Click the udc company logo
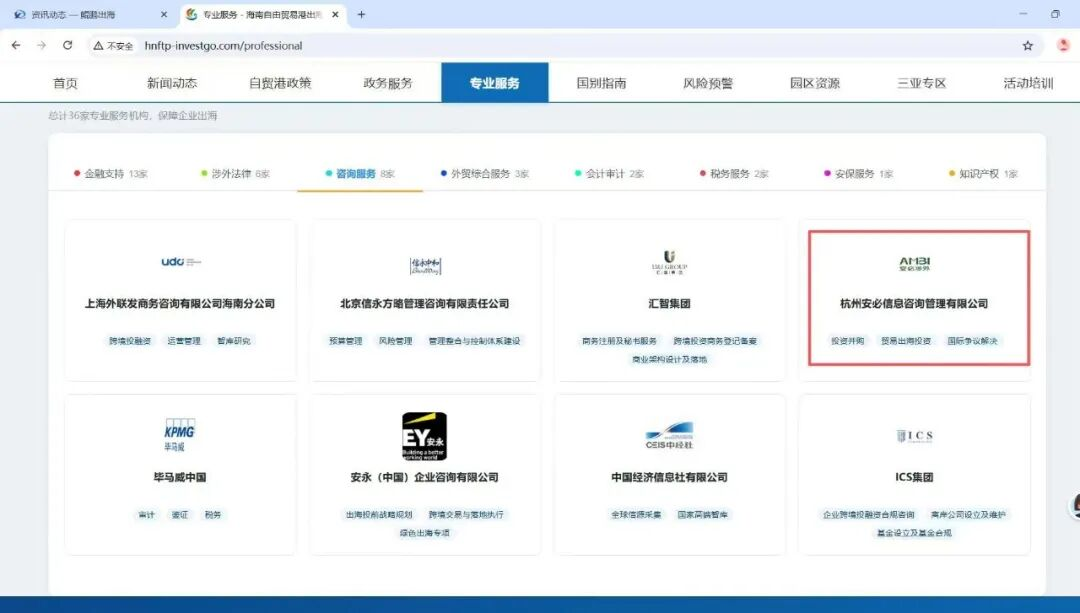 [180, 262]
